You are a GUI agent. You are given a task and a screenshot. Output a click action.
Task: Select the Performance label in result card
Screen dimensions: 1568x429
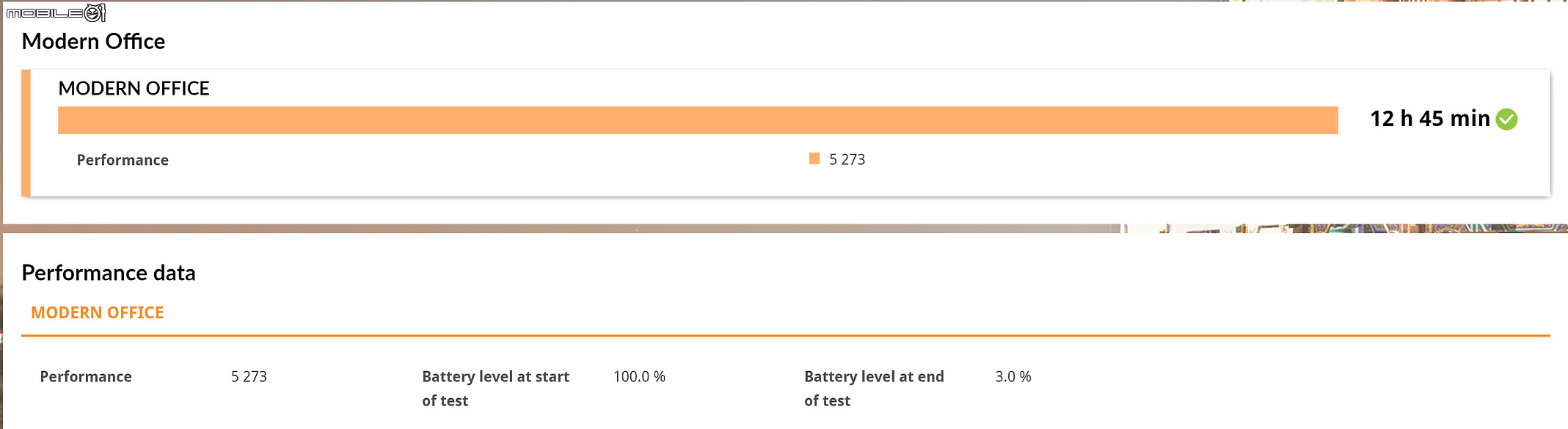[x=123, y=160]
